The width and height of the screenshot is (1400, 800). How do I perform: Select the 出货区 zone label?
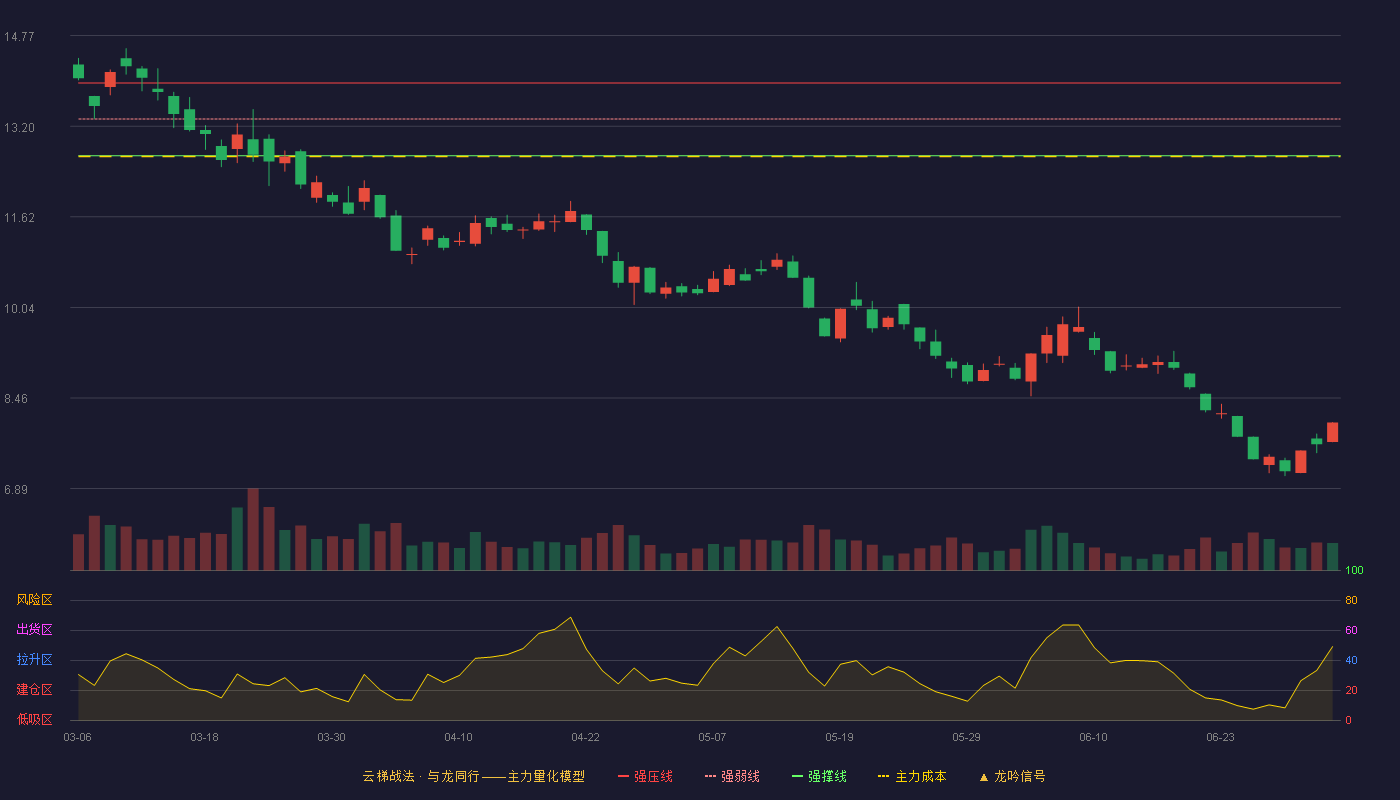(x=34, y=630)
